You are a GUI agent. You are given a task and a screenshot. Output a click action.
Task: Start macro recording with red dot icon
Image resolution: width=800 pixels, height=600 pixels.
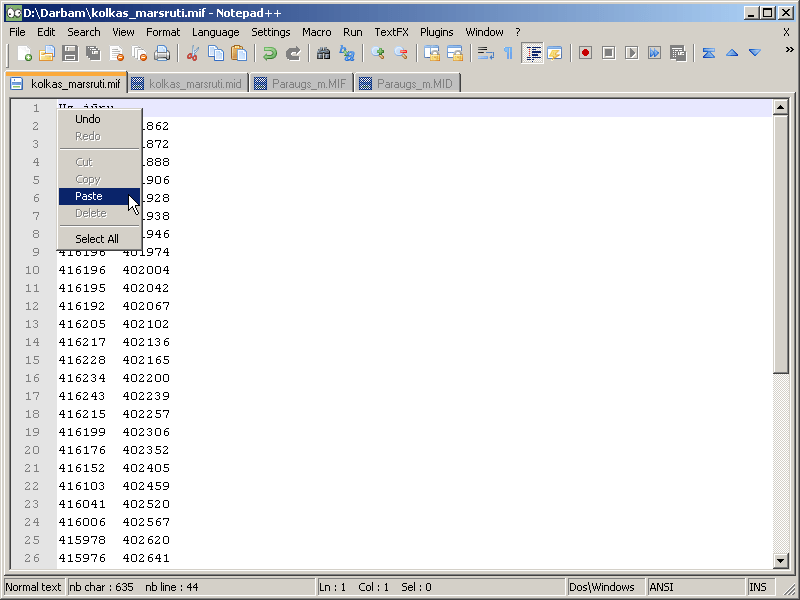[x=585, y=53]
